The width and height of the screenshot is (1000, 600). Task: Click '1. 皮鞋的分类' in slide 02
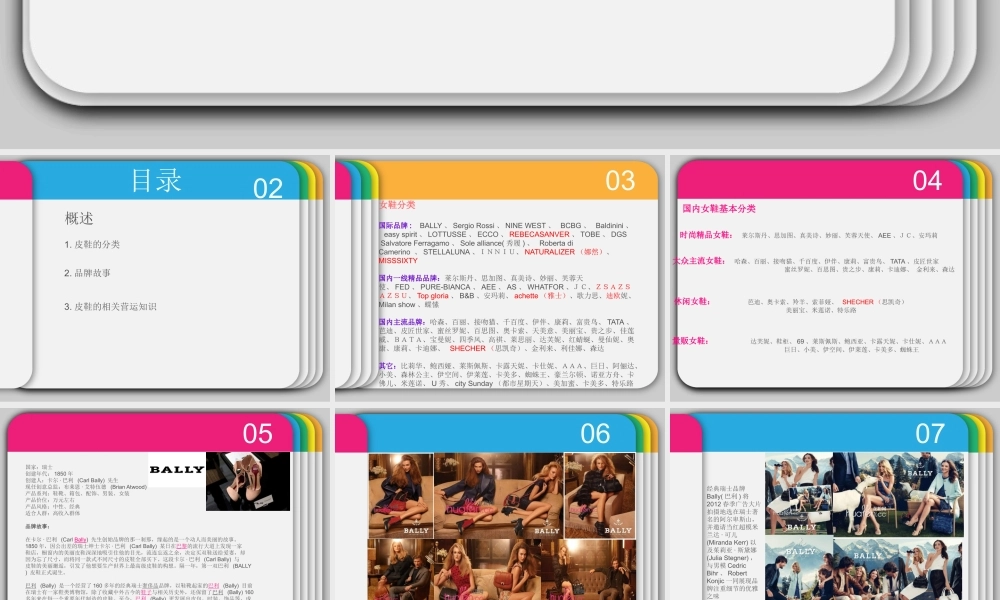click(92, 244)
